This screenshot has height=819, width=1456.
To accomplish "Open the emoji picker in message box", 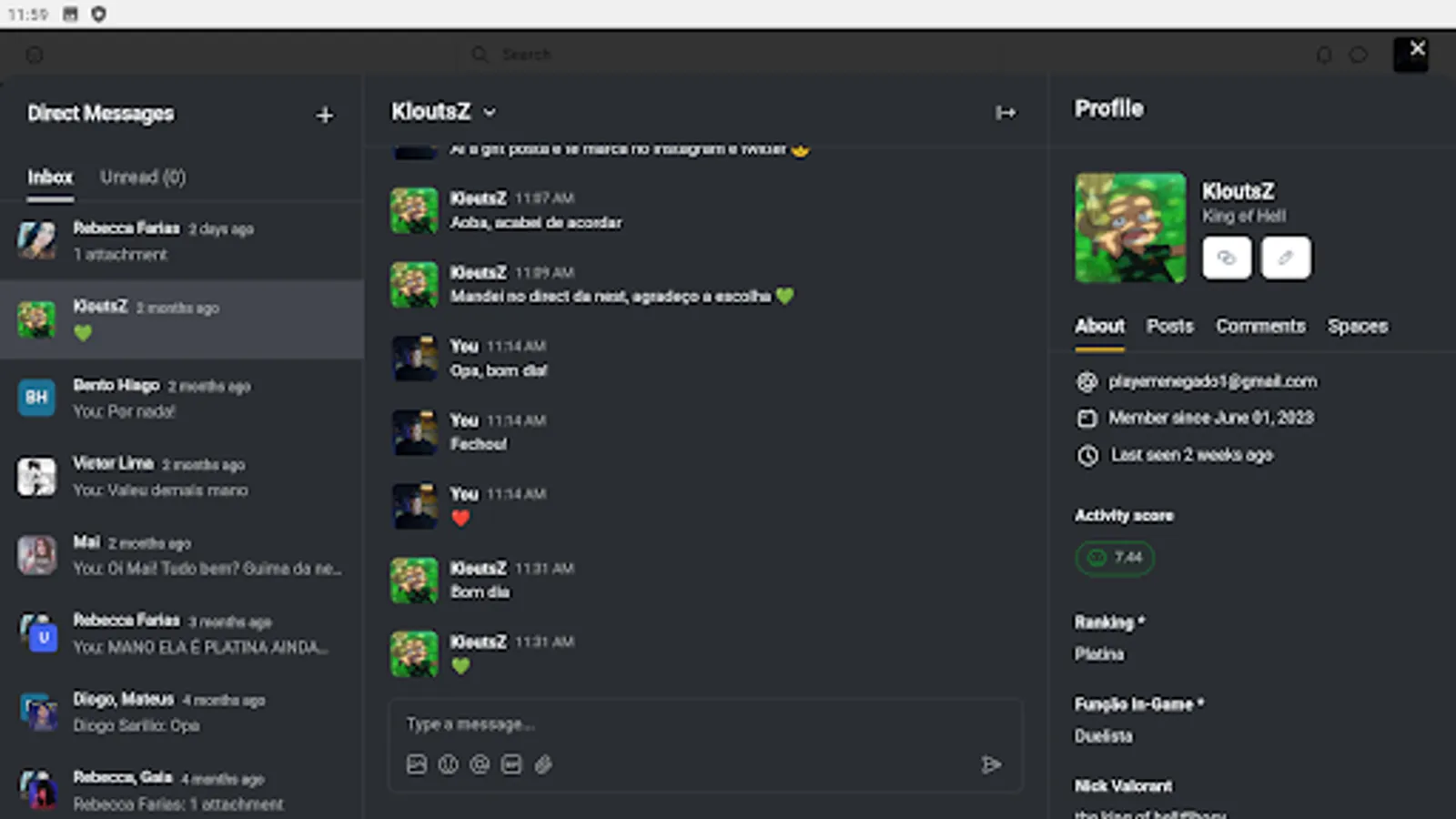I will tap(449, 764).
